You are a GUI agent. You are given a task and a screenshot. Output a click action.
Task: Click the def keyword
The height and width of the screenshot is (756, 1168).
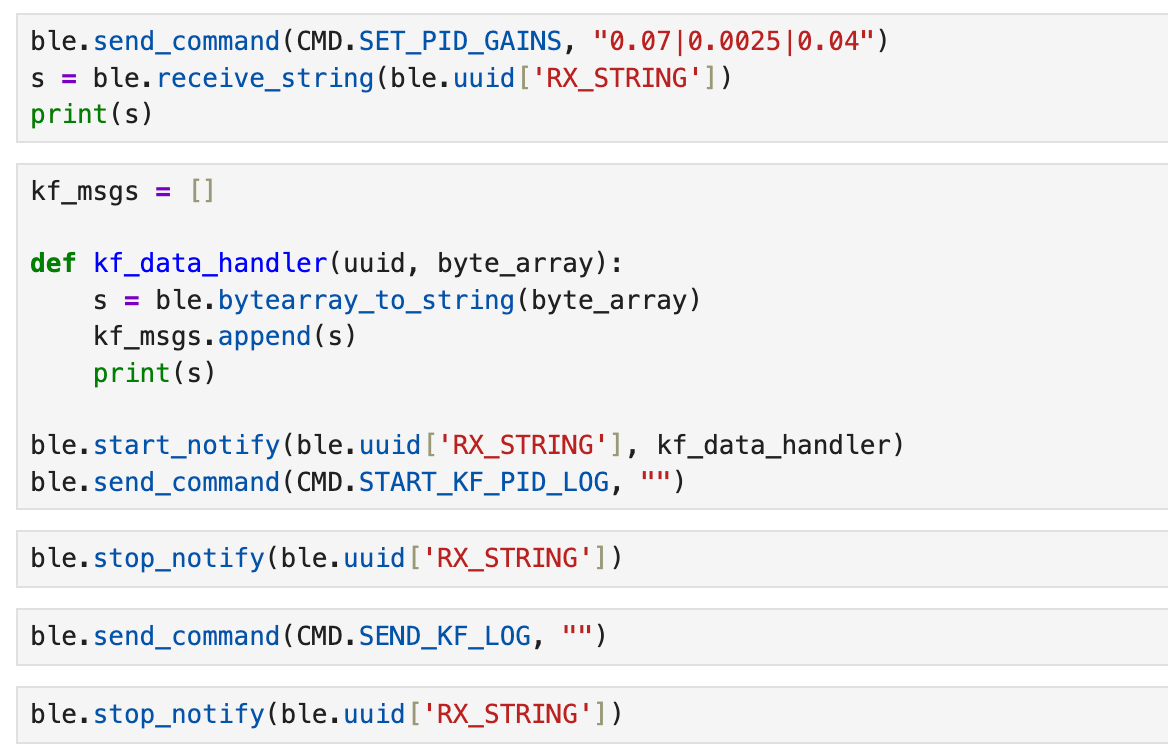coord(53,263)
